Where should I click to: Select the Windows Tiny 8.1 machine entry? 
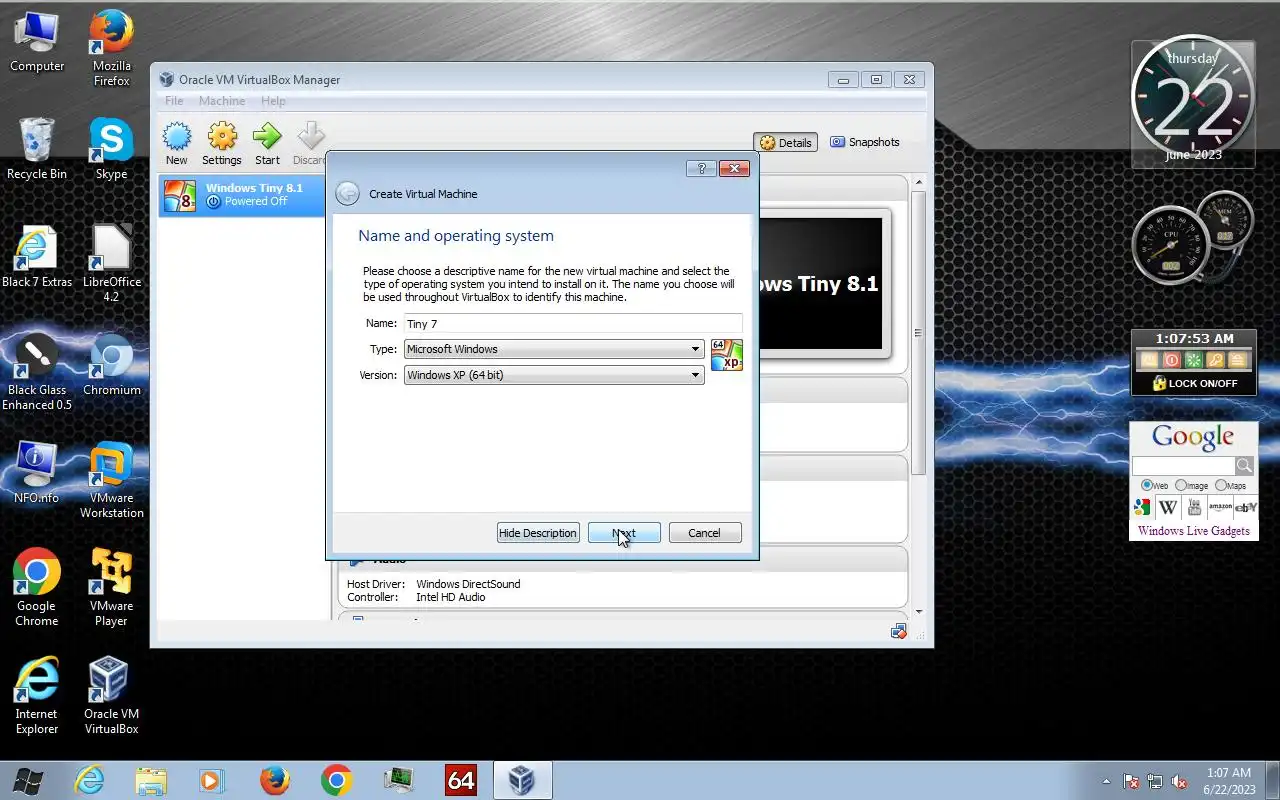pyautogui.click(x=242, y=195)
